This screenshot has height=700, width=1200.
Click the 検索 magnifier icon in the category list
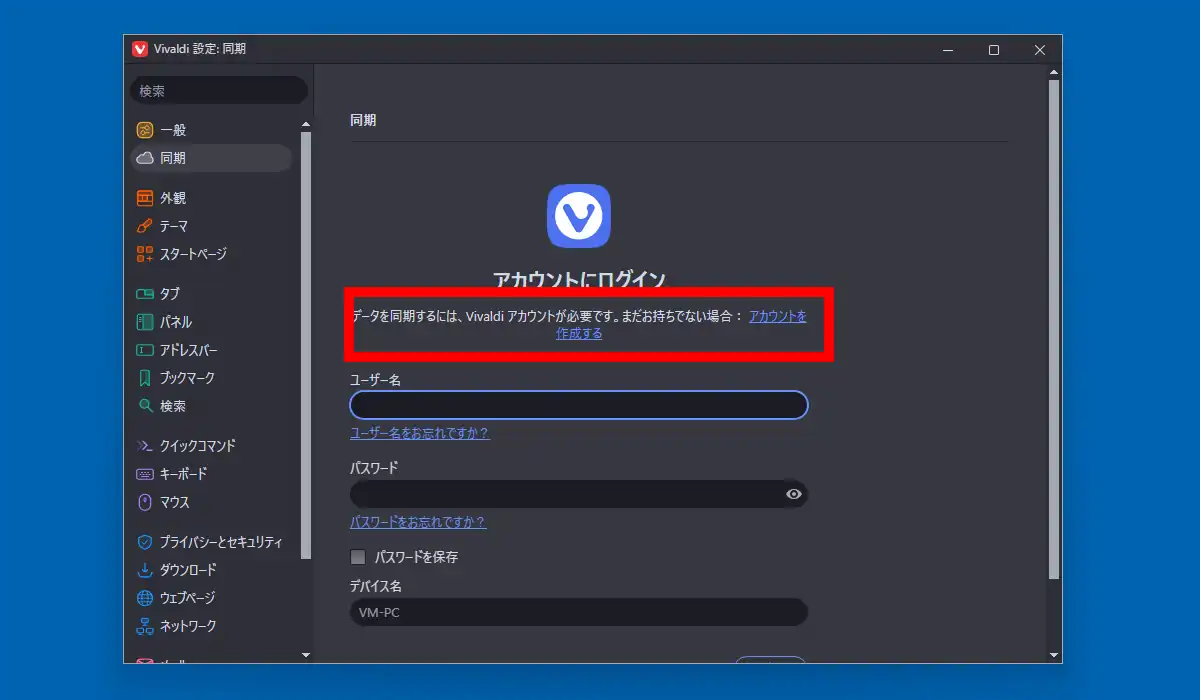point(145,406)
